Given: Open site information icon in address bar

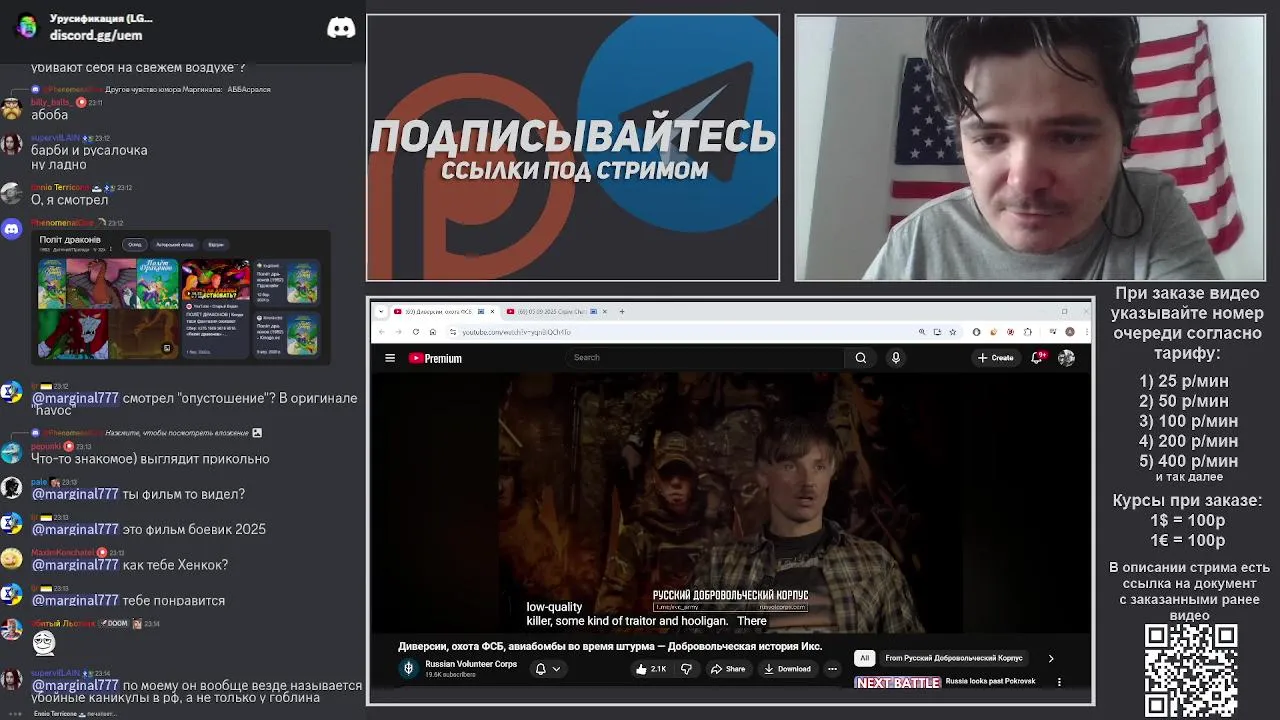Looking at the screenshot, I should 453,332.
